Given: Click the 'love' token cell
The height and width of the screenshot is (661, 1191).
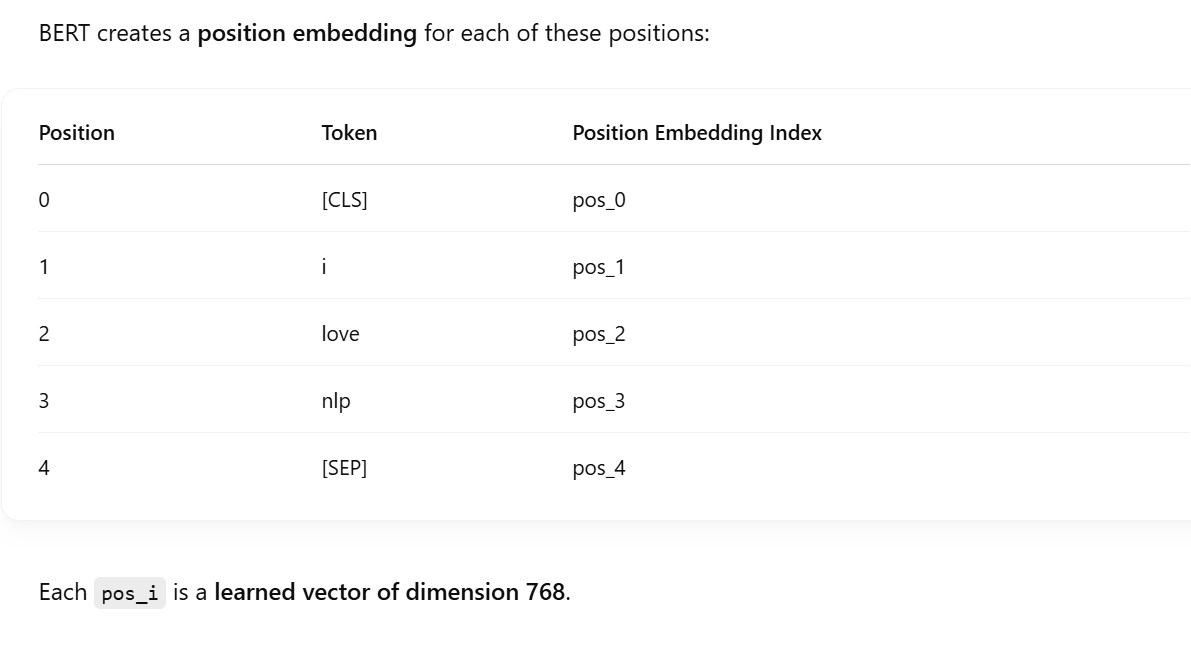Looking at the screenshot, I should 340,334.
